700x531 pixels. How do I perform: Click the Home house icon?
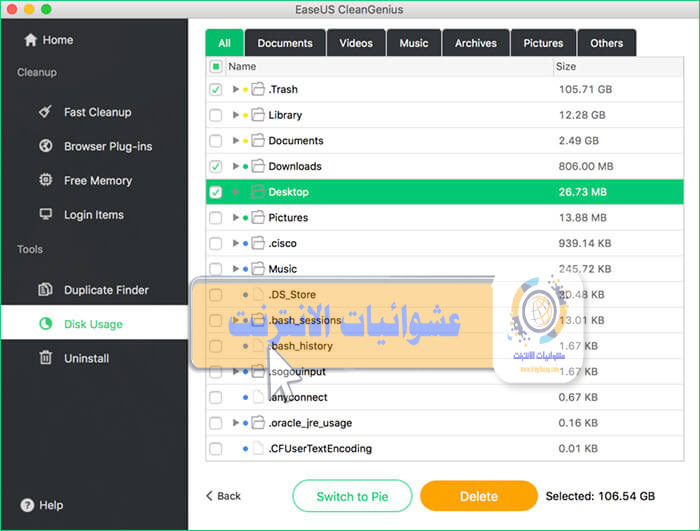point(30,40)
